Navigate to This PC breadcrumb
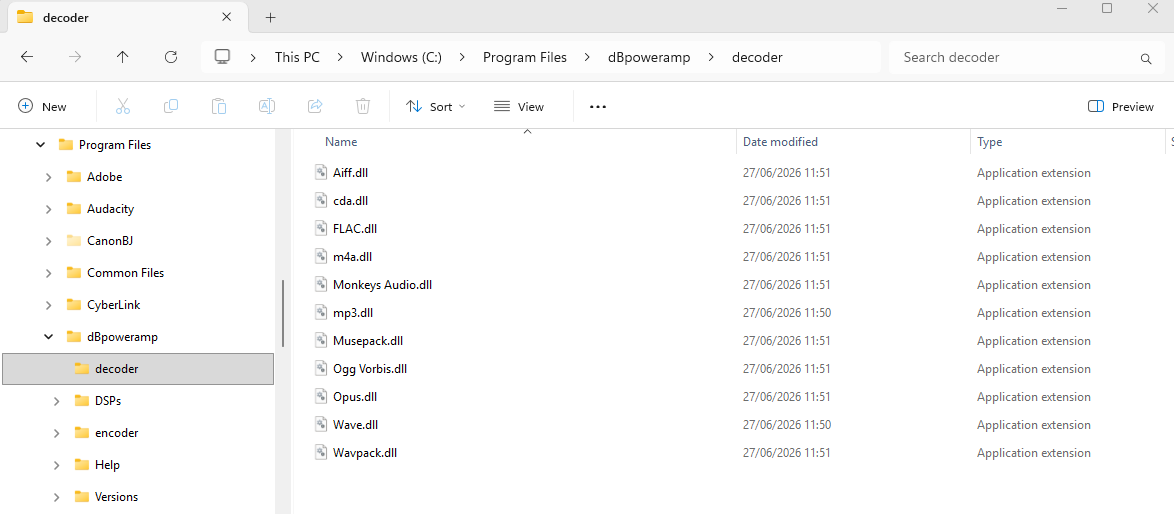Viewport: 1174px width, 514px height. point(297,57)
